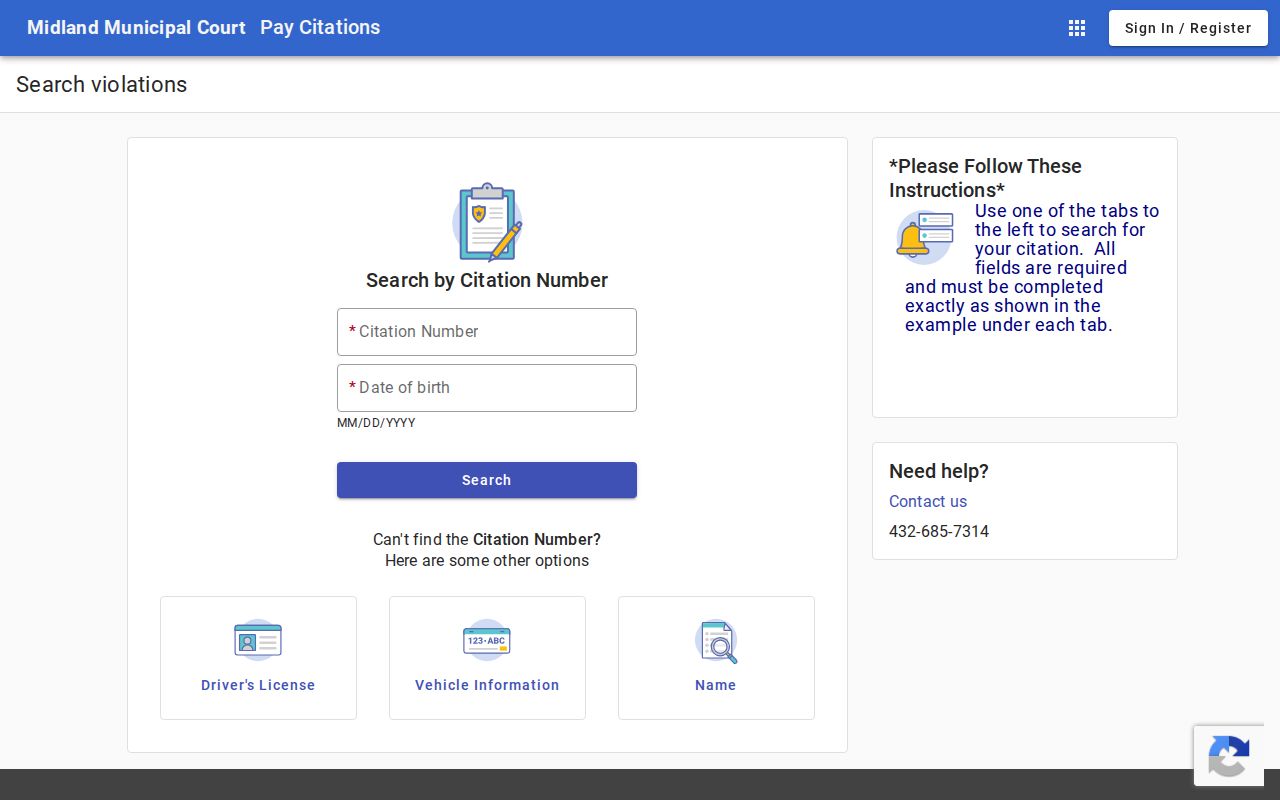Search by Vehicle Information option

(487, 658)
